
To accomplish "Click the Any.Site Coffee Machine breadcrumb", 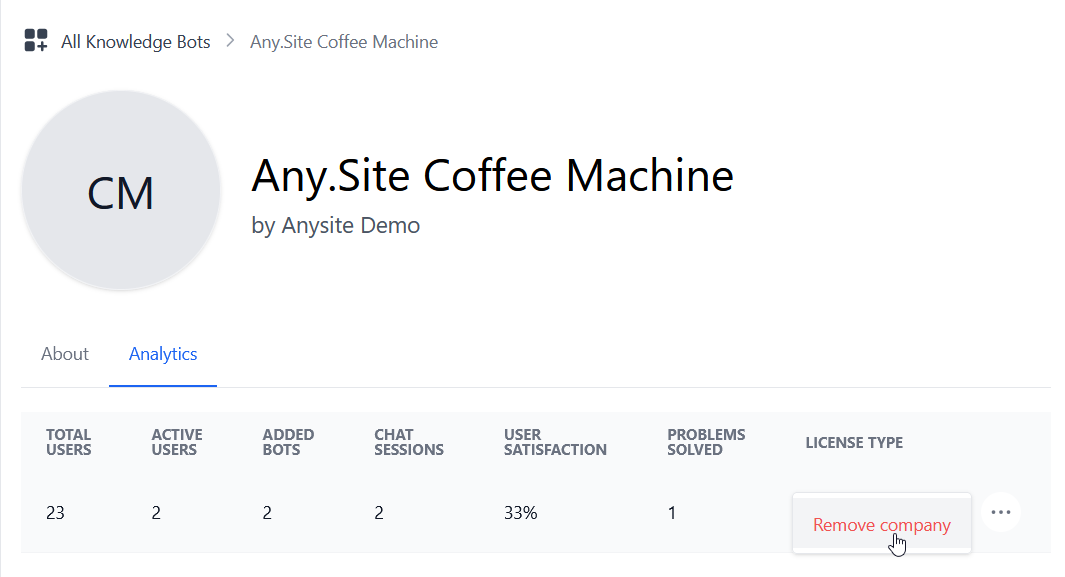I will tap(344, 42).
